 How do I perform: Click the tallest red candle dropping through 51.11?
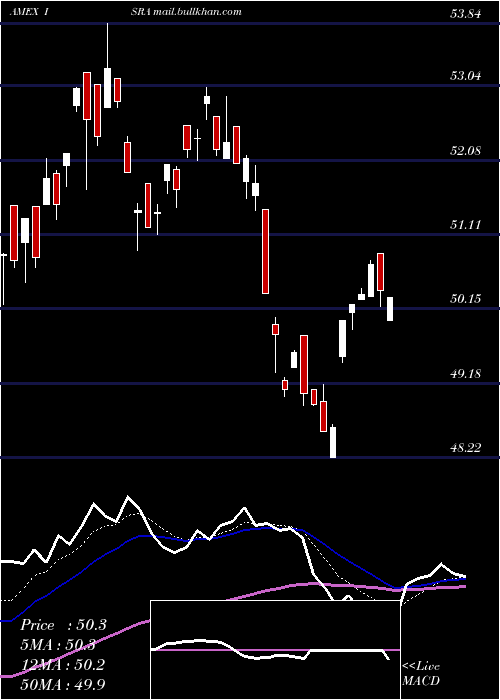click(x=265, y=251)
